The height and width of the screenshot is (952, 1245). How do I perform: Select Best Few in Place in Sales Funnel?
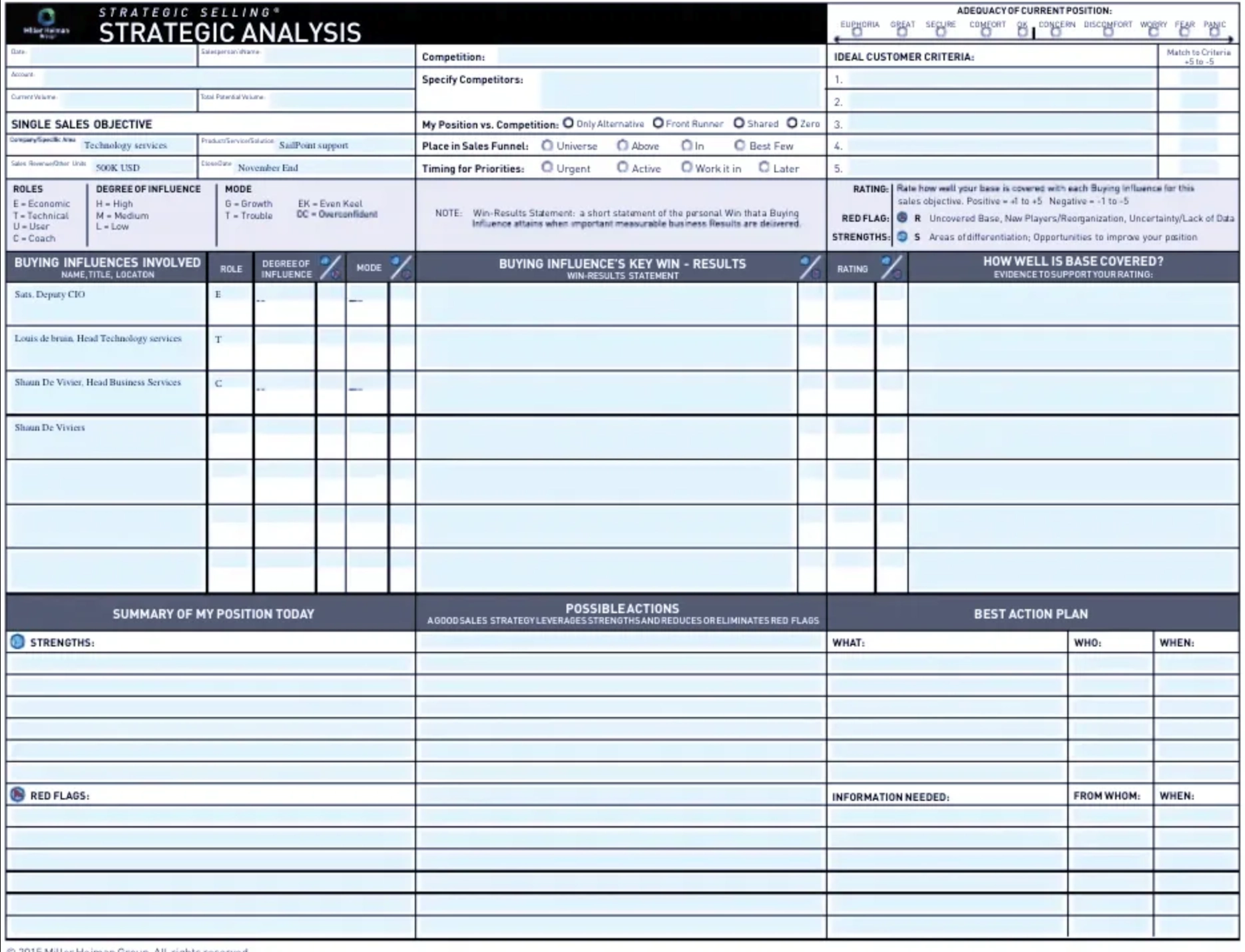(739, 146)
